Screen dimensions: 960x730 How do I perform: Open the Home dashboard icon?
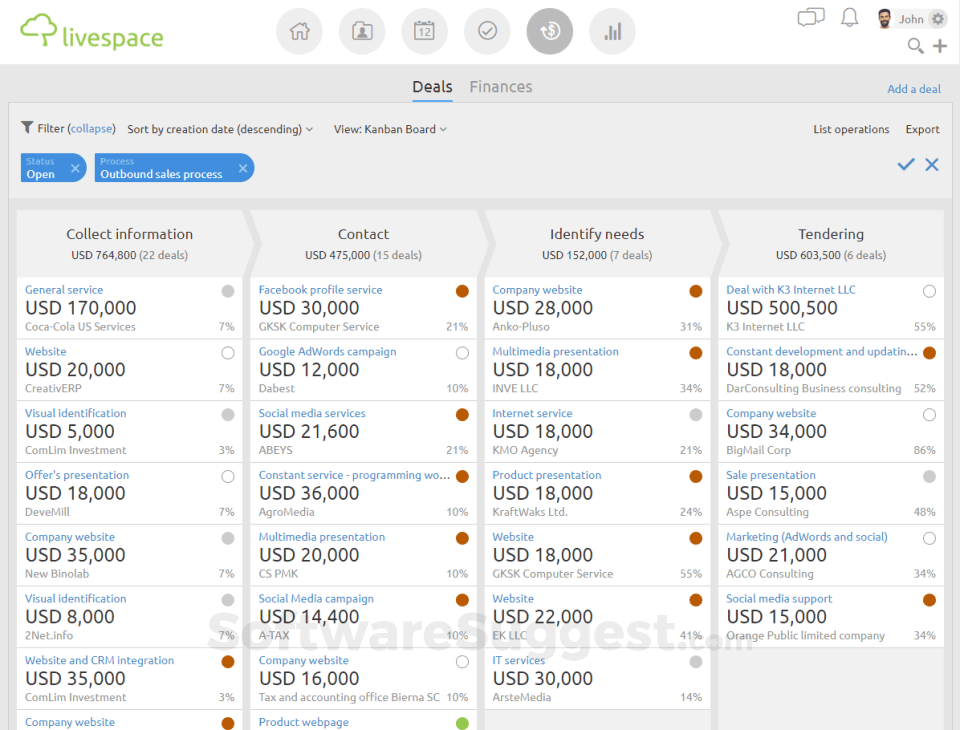point(299,31)
